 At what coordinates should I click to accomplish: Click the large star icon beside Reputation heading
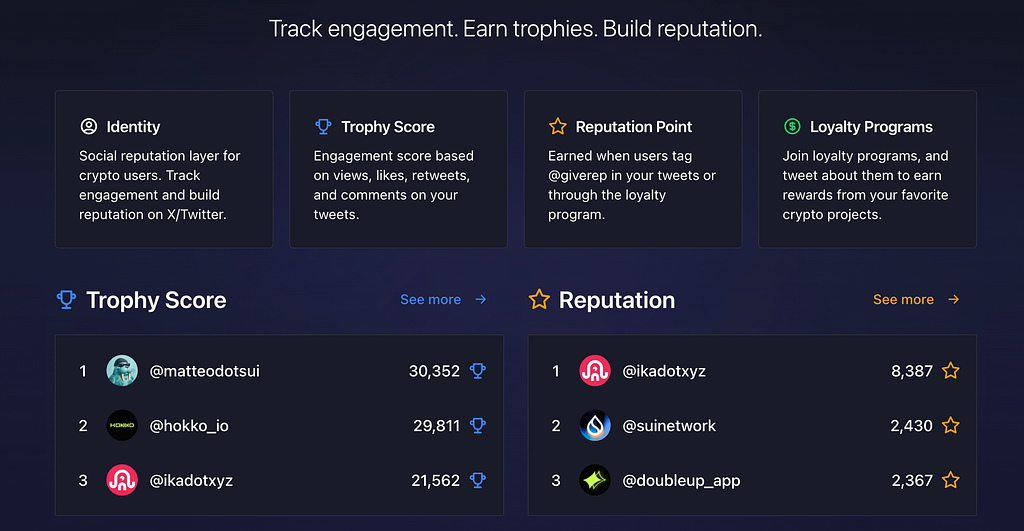pyautogui.click(x=539, y=300)
